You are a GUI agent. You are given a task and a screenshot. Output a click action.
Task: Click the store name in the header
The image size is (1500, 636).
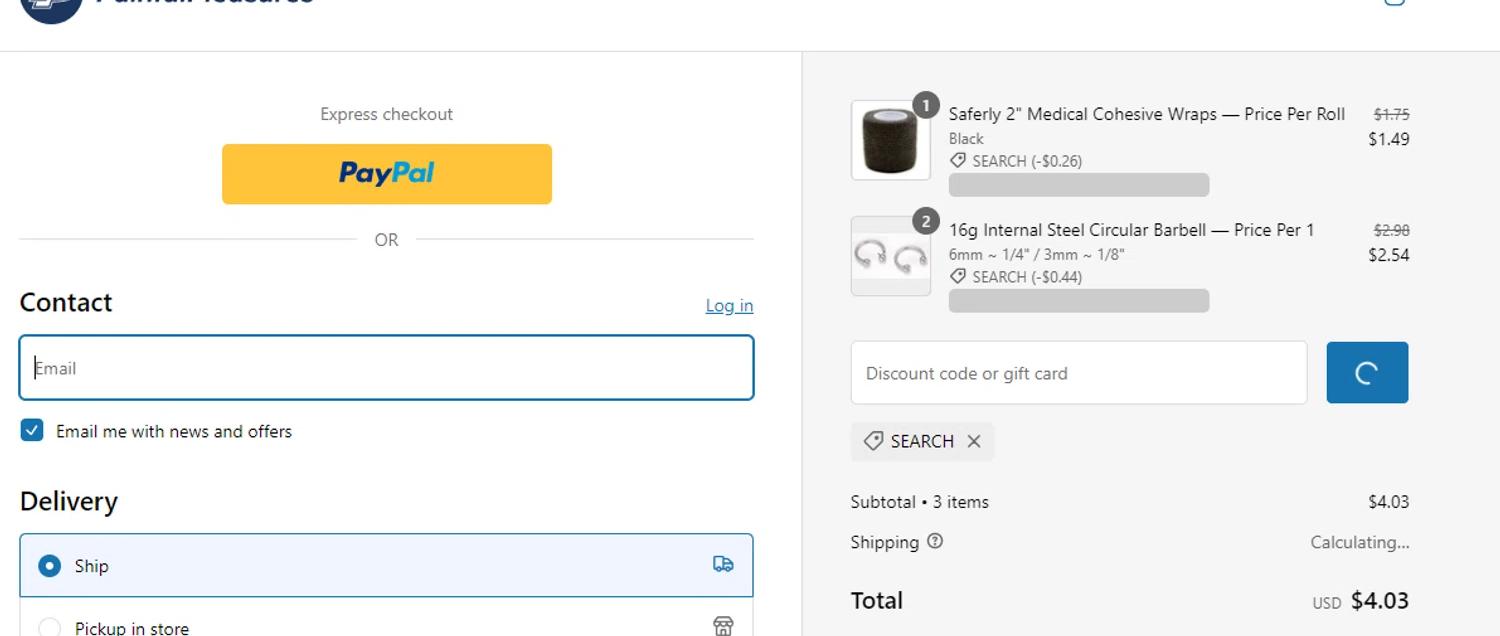point(205,4)
